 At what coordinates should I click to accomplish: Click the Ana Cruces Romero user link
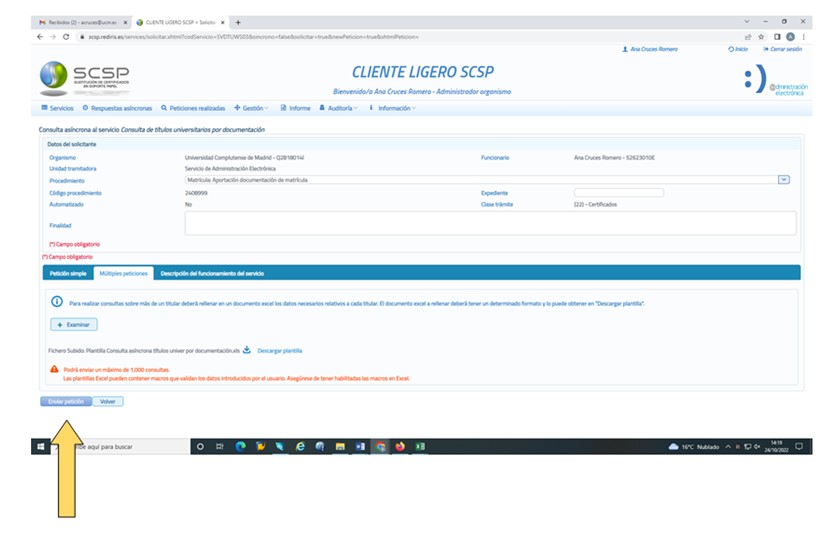click(650, 49)
